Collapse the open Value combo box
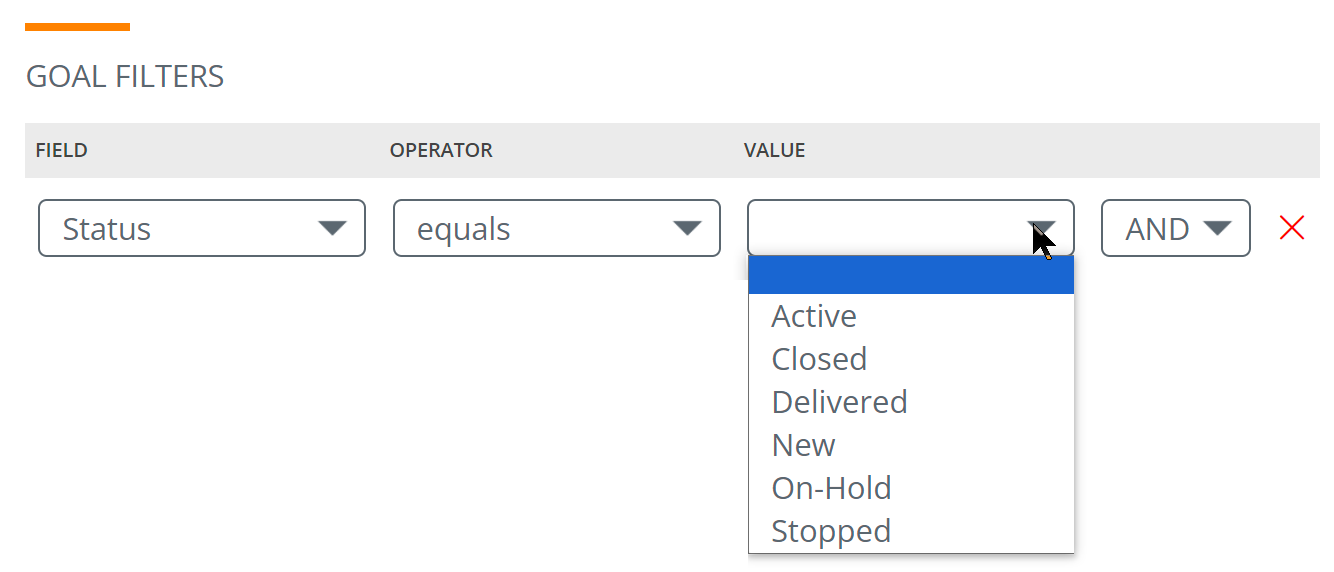Image resolution: width=1334 pixels, height=572 pixels. pyautogui.click(x=911, y=228)
